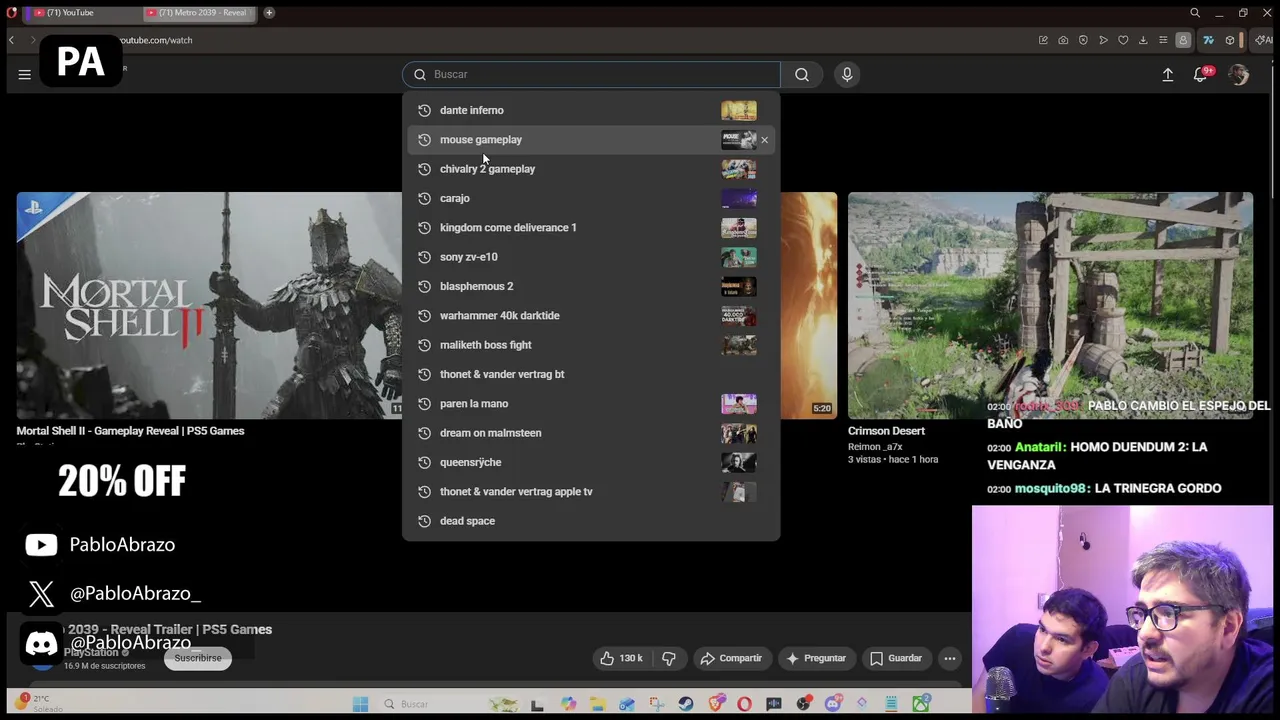Screen dimensions: 1280x720
Task: Like the video with 130 k likes
Action: tap(621, 658)
